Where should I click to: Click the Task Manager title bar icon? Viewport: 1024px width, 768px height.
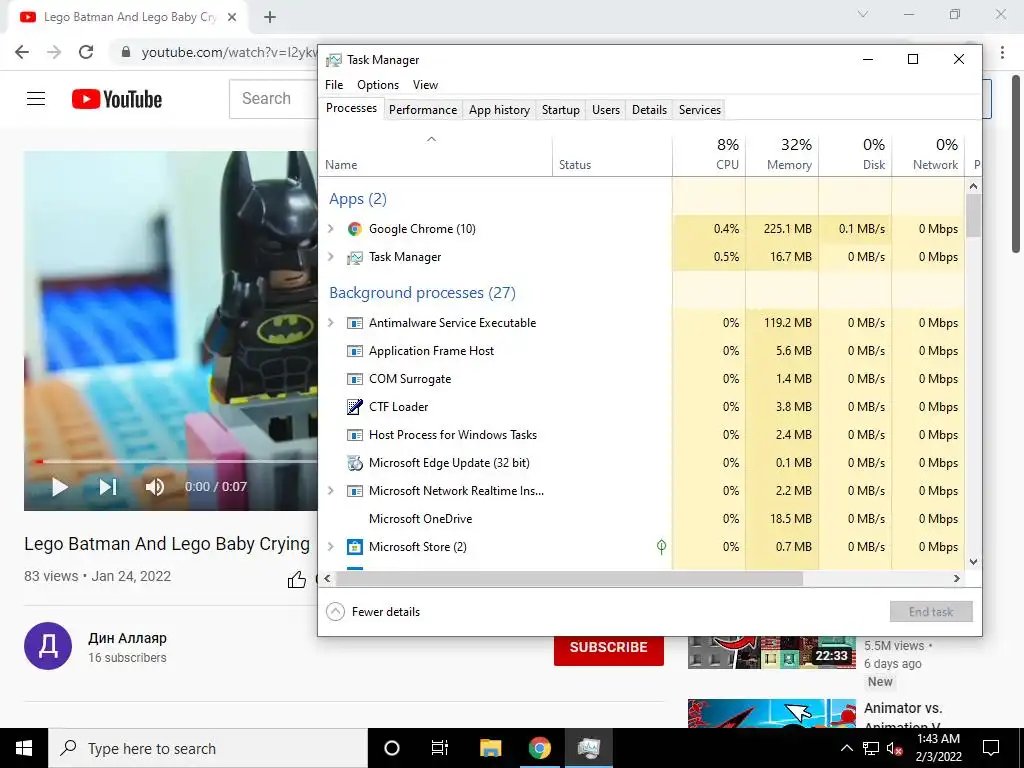point(334,60)
